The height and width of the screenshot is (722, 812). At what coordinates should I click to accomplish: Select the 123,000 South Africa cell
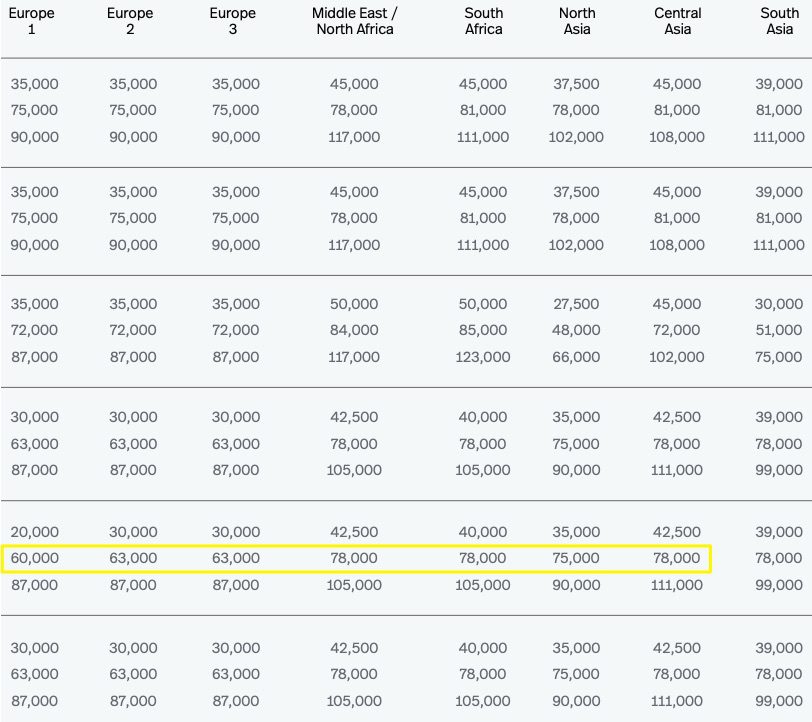pos(483,357)
